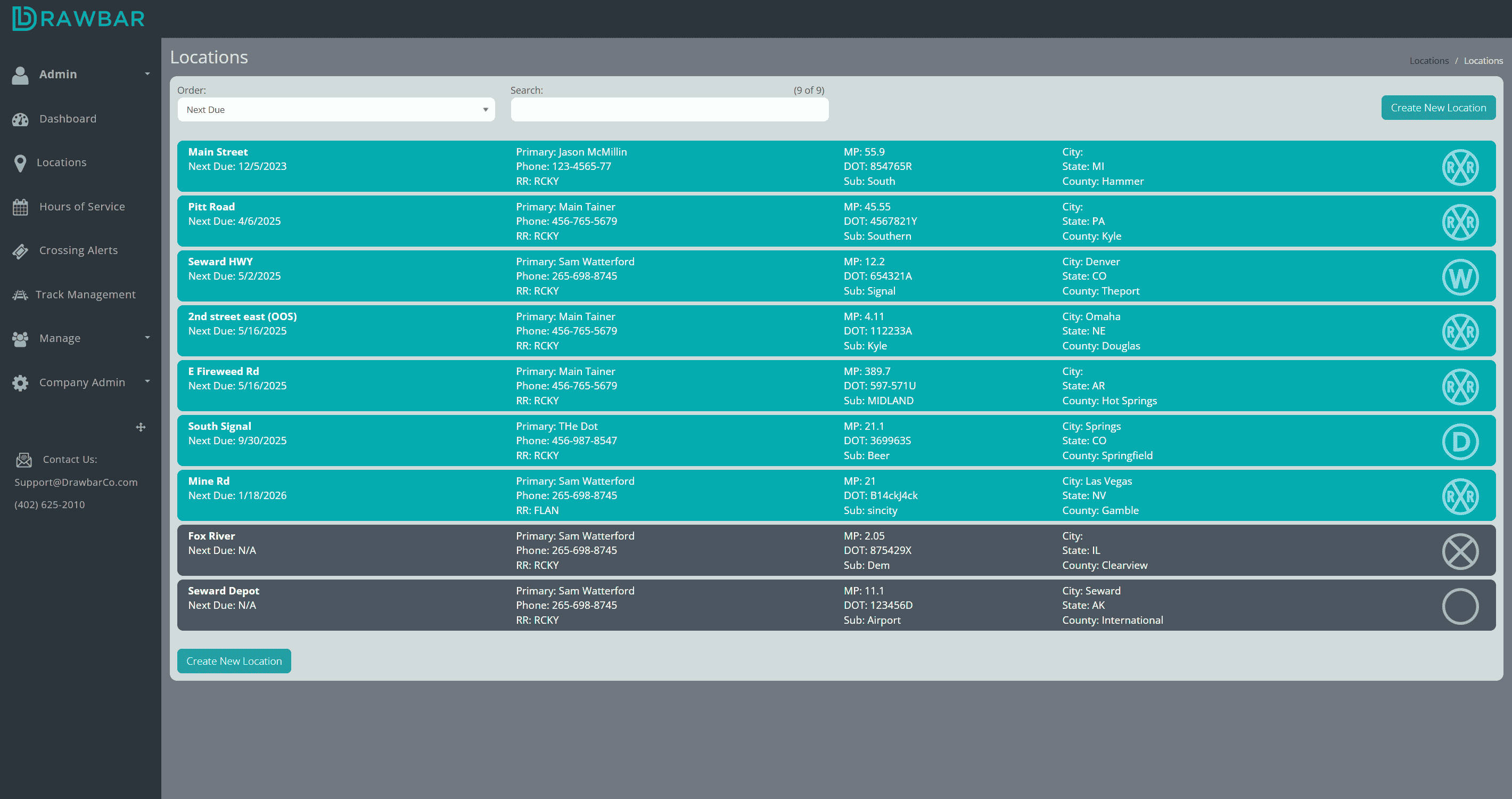Open the Support@DrawbarCo.com email link
1512x799 pixels.
point(76,482)
